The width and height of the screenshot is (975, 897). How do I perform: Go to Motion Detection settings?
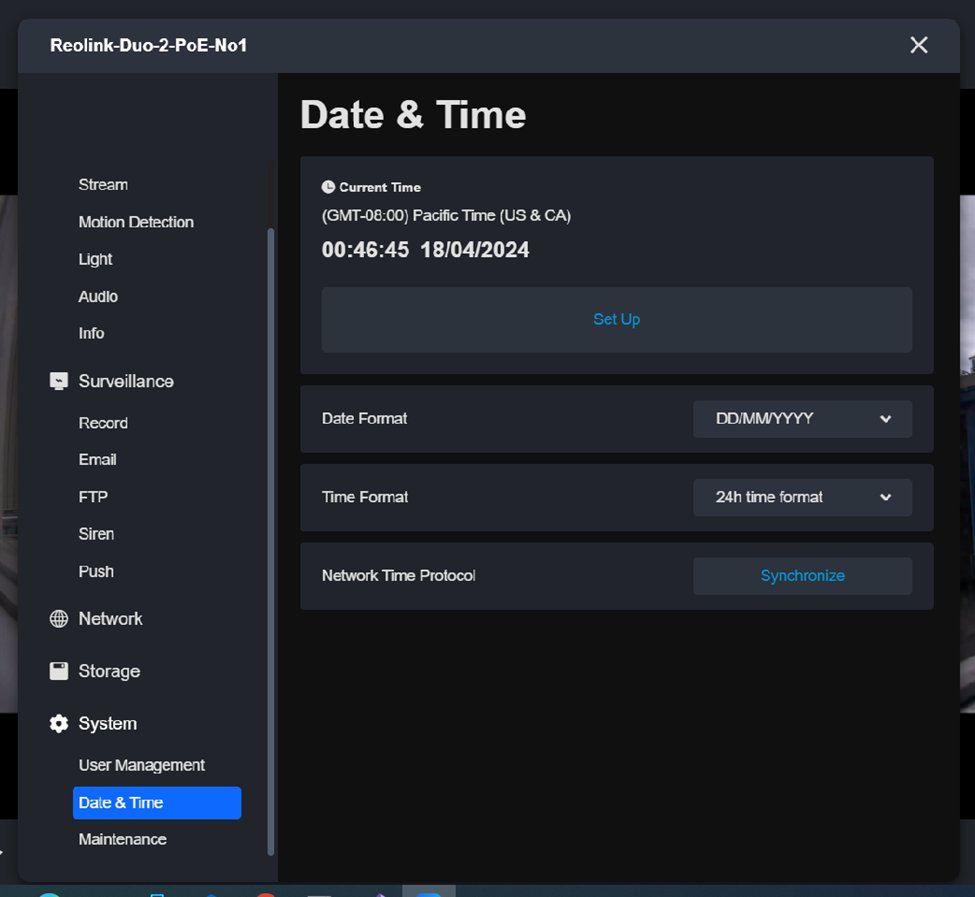(x=136, y=222)
